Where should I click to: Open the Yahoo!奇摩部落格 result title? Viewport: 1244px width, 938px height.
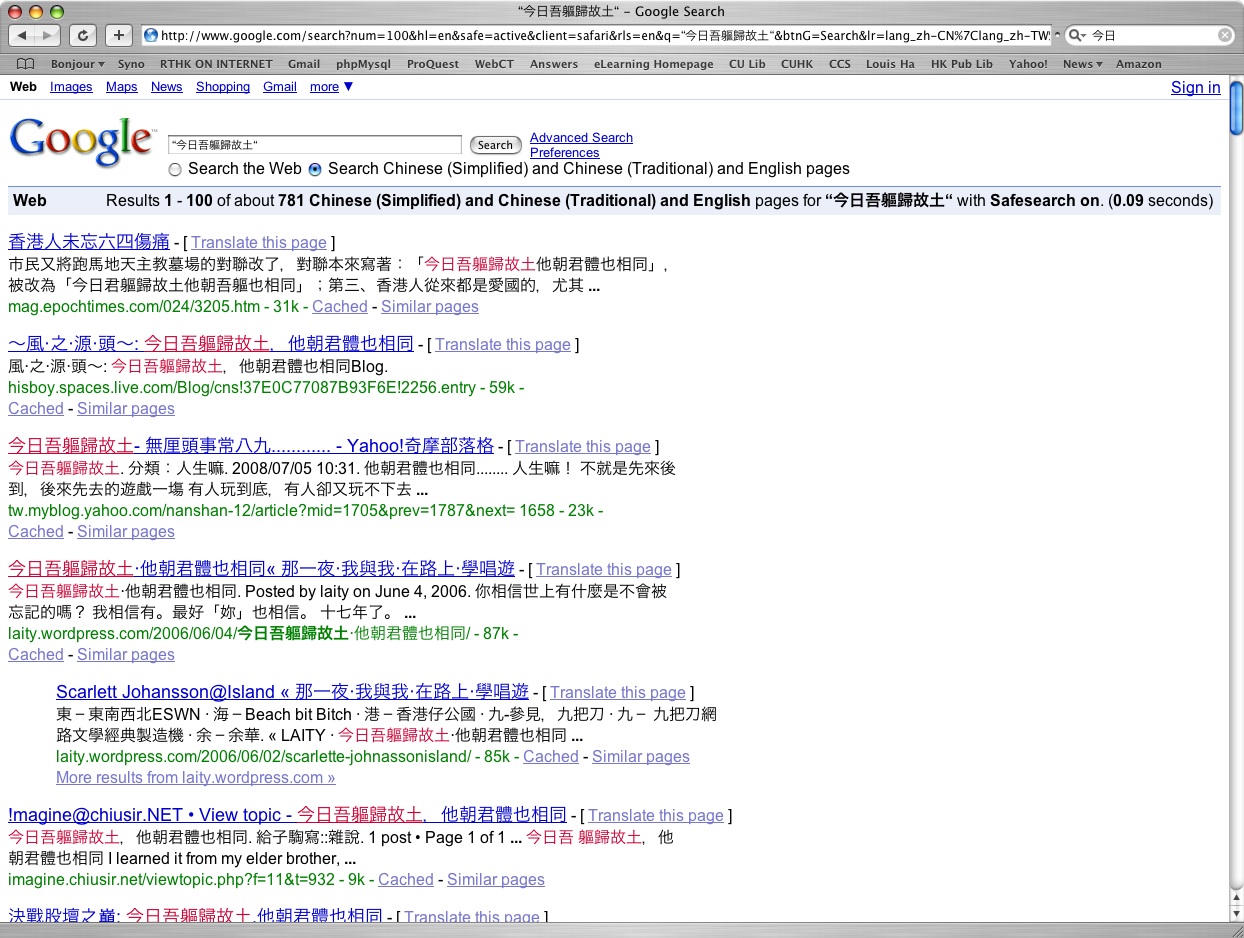[x=251, y=446]
